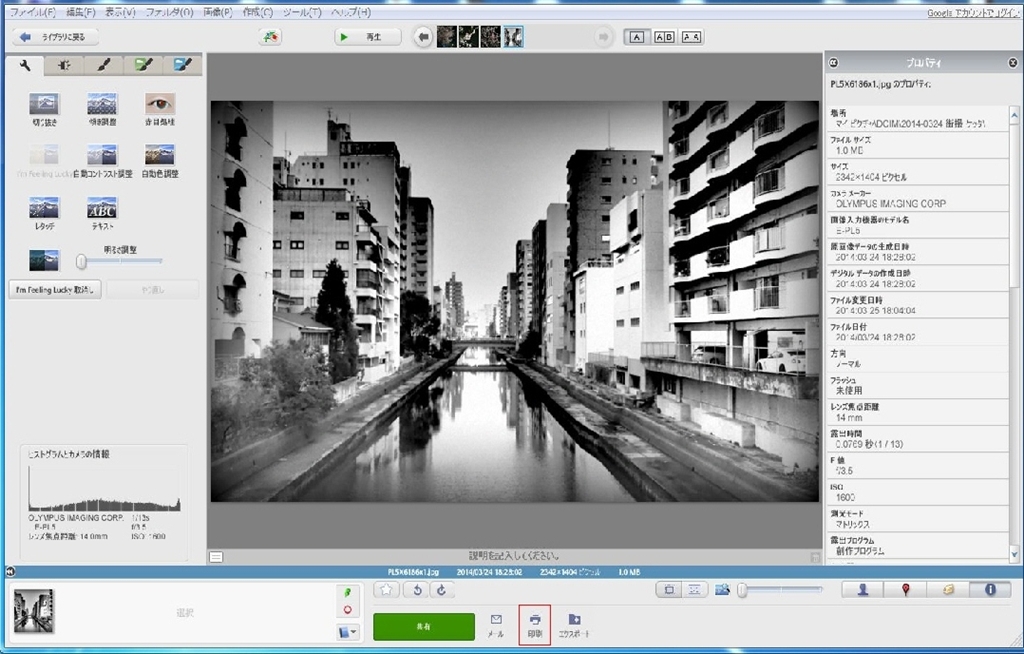Click the photo thumbnail in the tray
Image resolution: width=1024 pixels, height=654 pixels.
(x=34, y=611)
